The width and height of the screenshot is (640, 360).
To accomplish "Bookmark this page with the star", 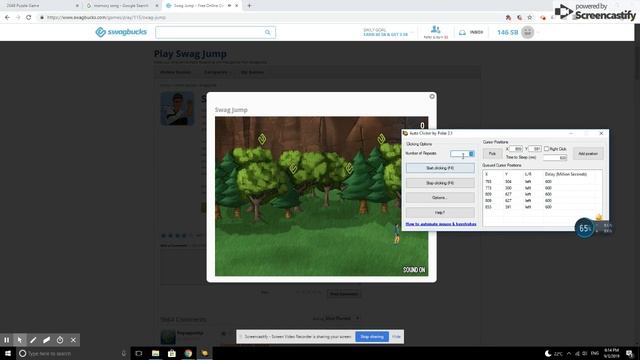I will click(x=530, y=18).
